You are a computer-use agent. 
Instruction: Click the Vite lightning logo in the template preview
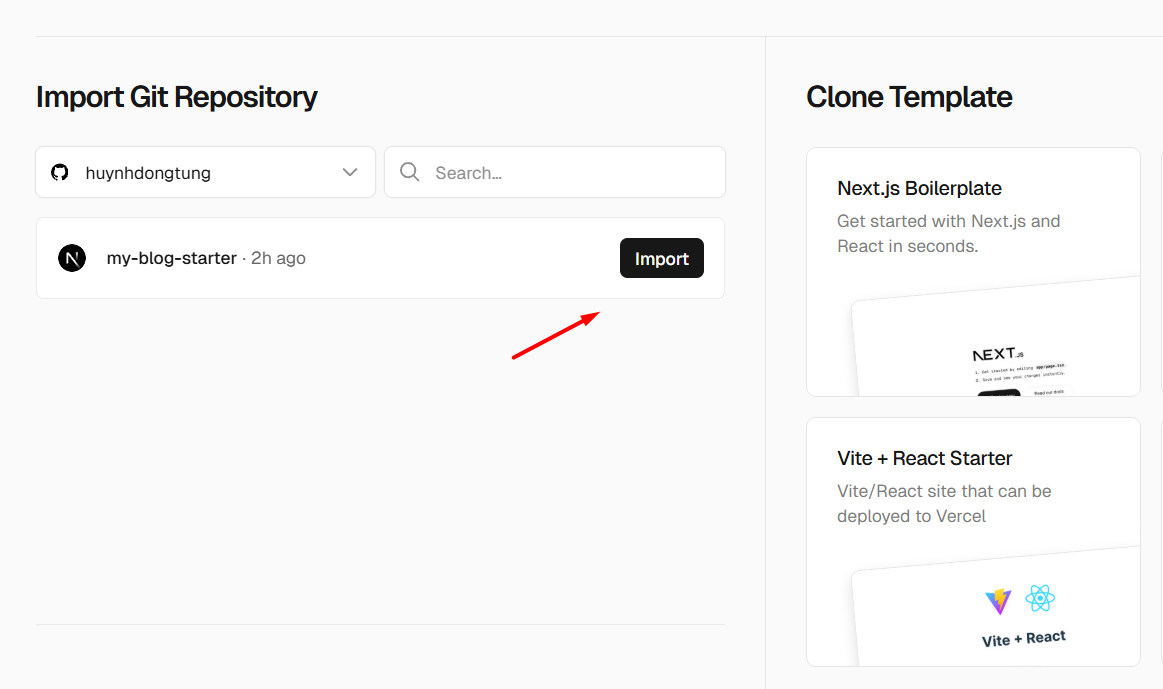[999, 600]
